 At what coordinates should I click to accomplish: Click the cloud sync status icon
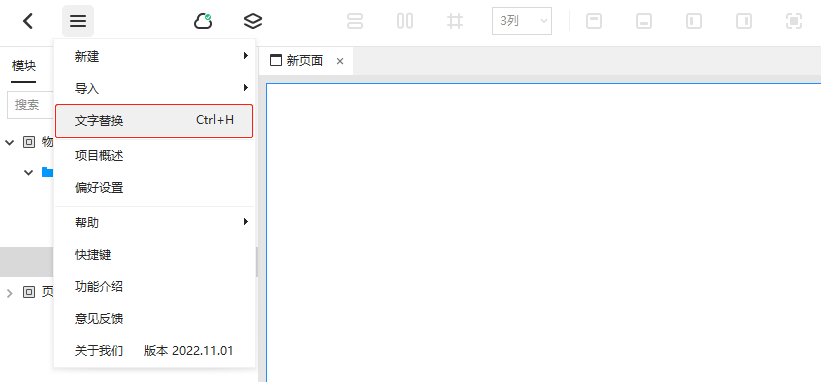click(x=203, y=21)
